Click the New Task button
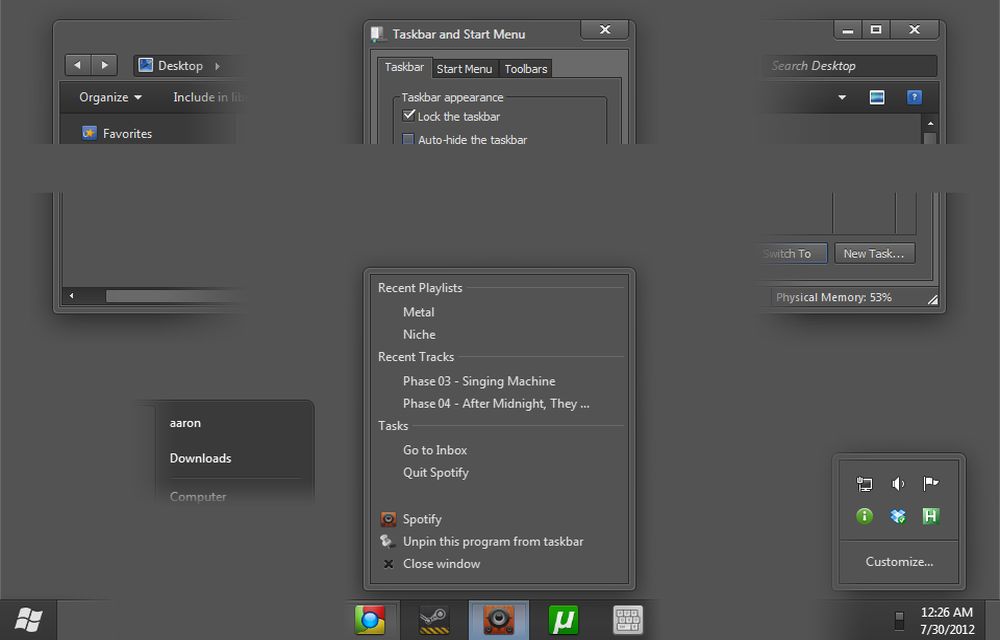This screenshot has width=1000, height=640. pyautogui.click(x=874, y=253)
